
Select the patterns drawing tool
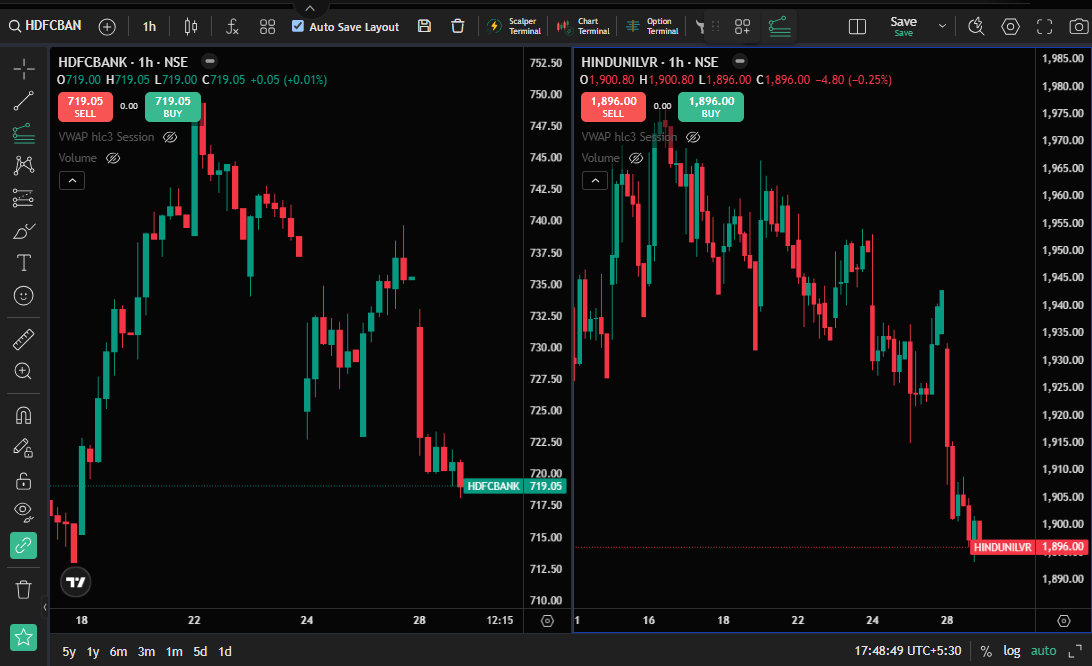[24, 165]
